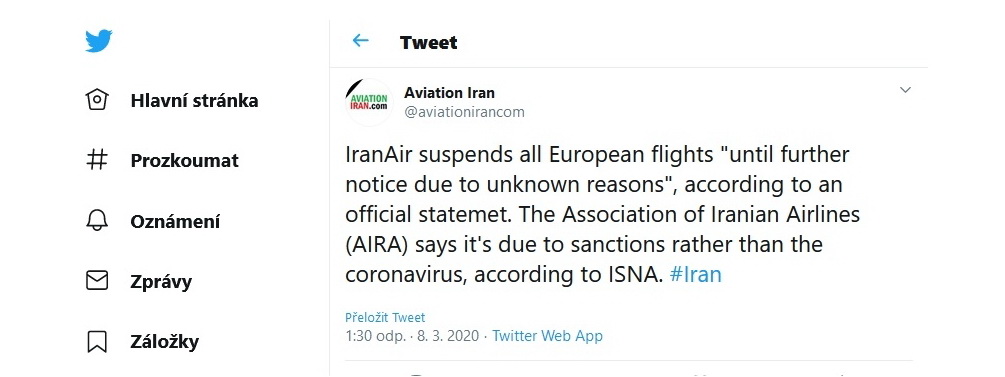Expand the tweet options chevron
Screen dimensions: 1005x377
tap(905, 90)
